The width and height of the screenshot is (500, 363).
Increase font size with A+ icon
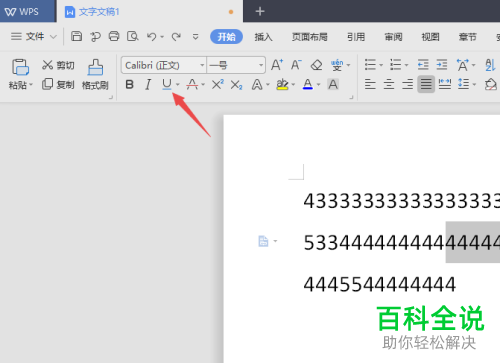(x=277, y=65)
